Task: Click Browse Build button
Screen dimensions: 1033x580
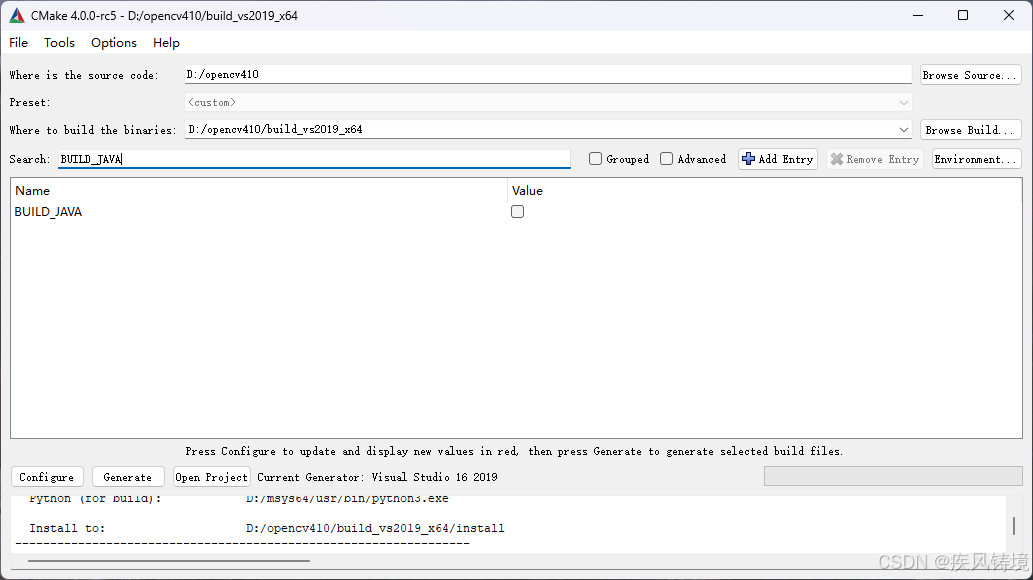Action: coord(970,130)
